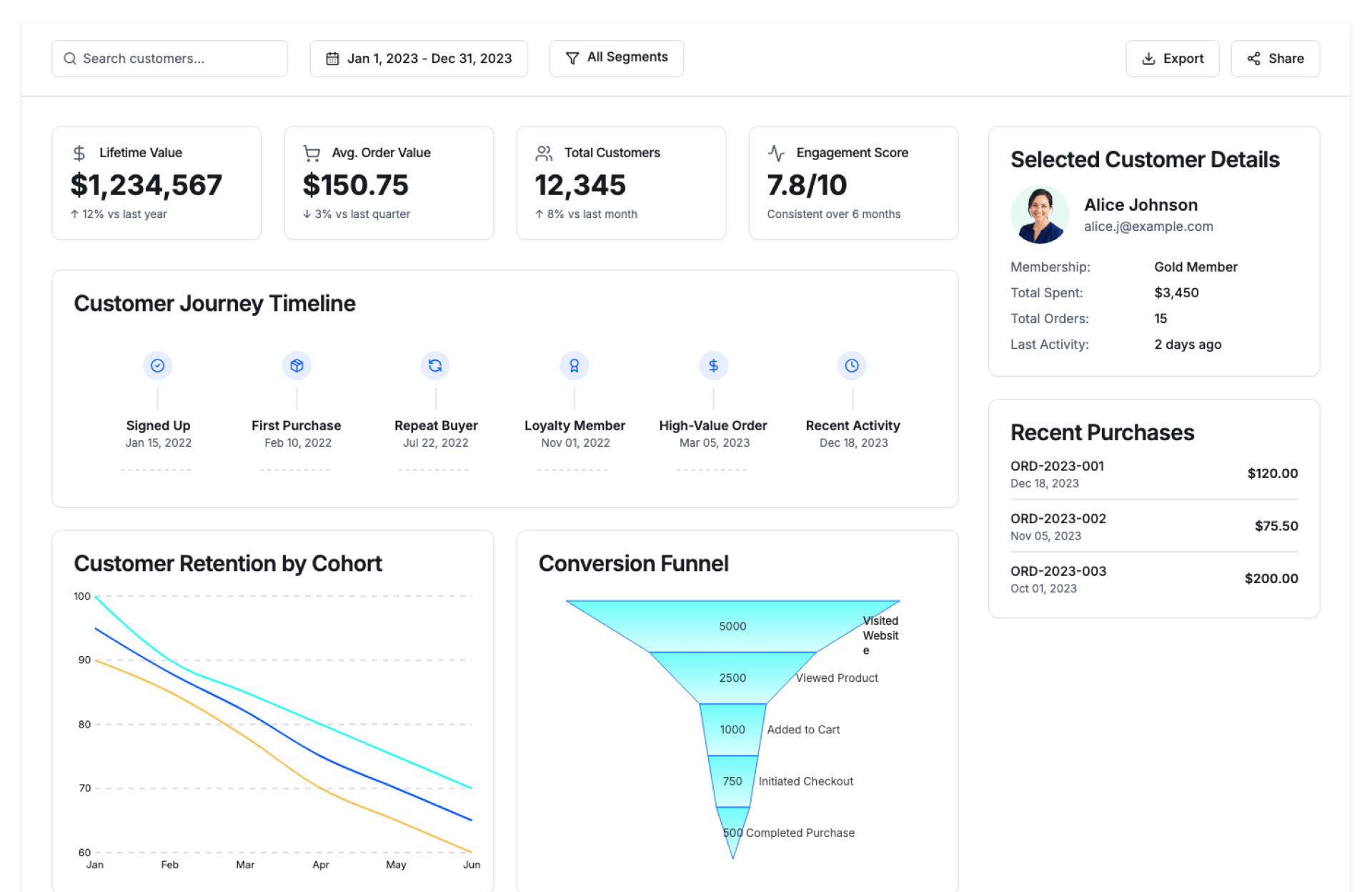Click the Share button
Image resolution: width=1372 pixels, height=892 pixels.
(1275, 59)
